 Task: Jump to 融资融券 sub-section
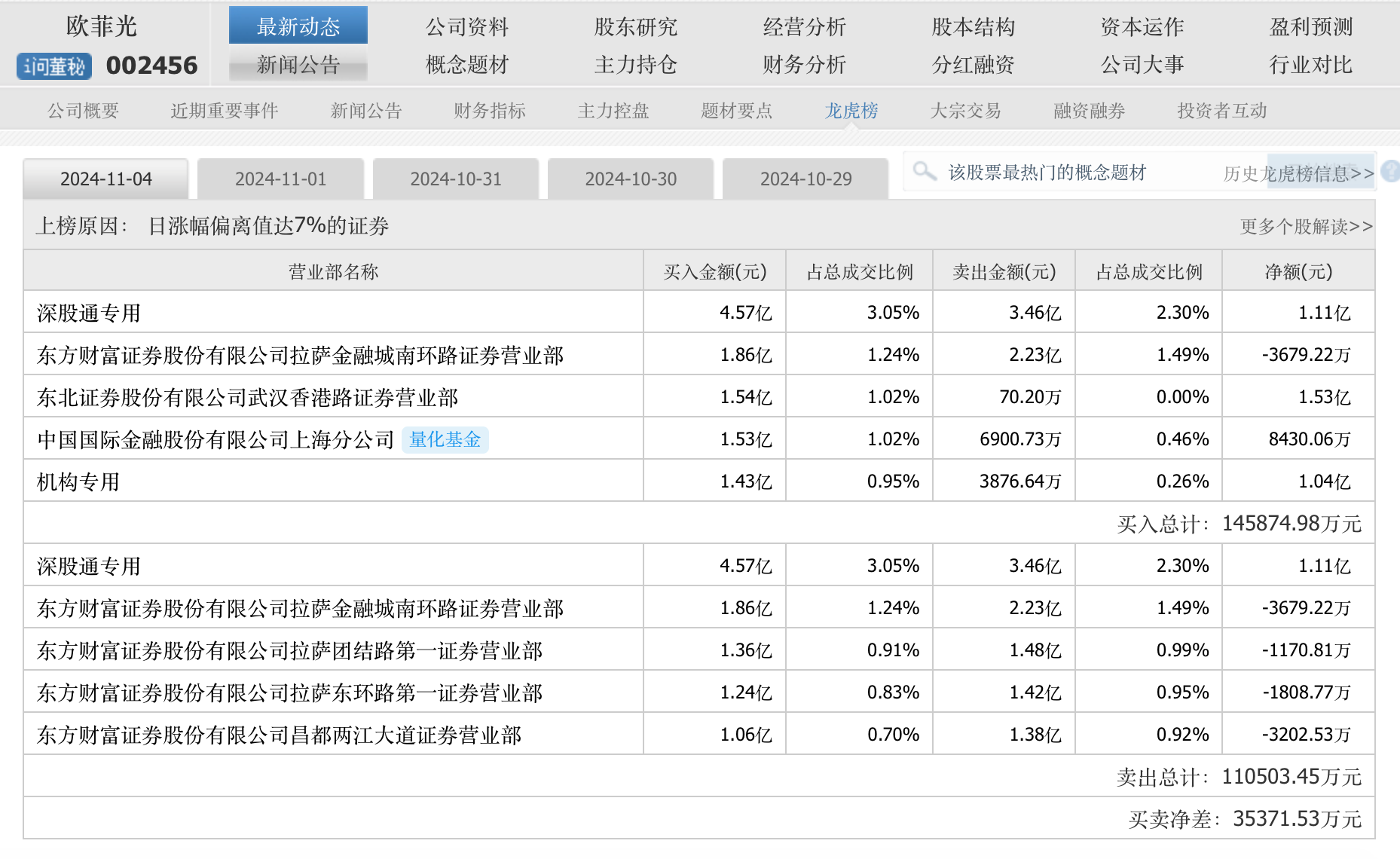(1090, 111)
